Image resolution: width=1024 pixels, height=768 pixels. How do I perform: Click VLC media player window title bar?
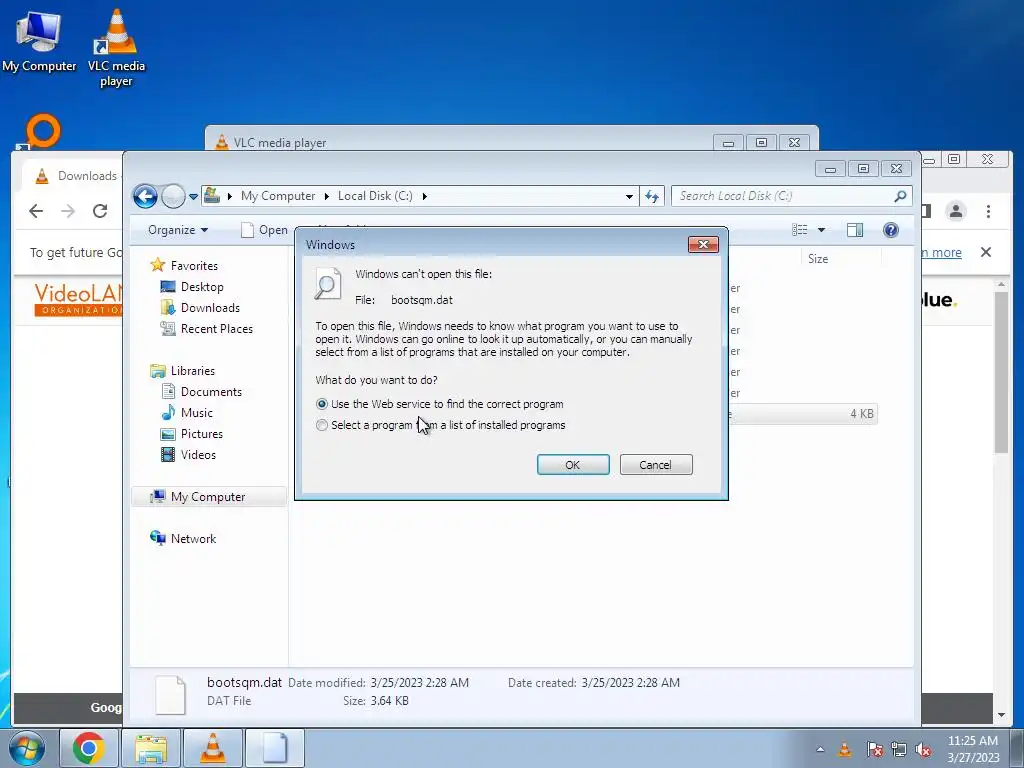(457, 142)
